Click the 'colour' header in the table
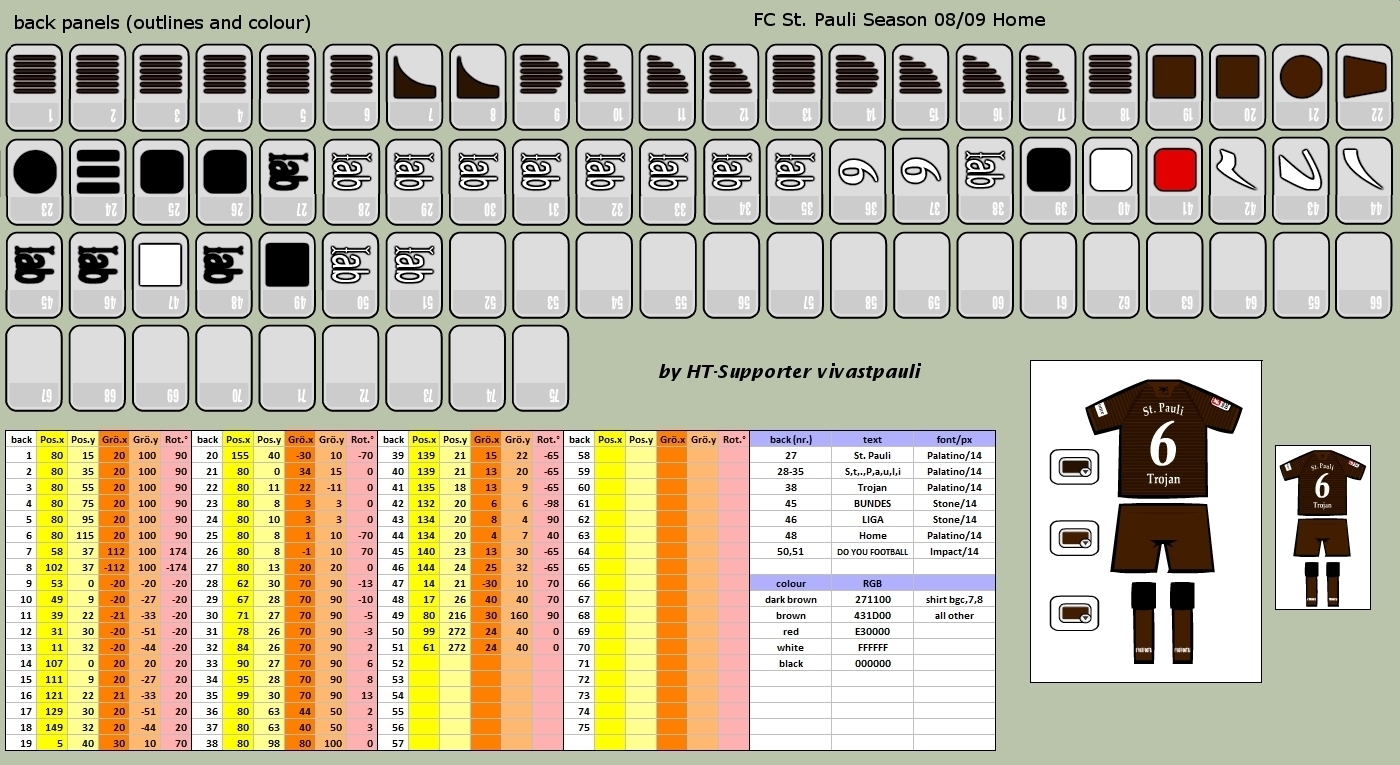1400x765 pixels. coord(790,583)
